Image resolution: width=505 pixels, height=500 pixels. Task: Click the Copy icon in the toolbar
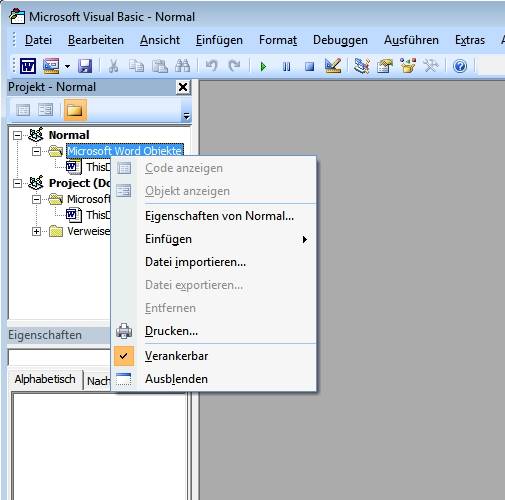136,66
